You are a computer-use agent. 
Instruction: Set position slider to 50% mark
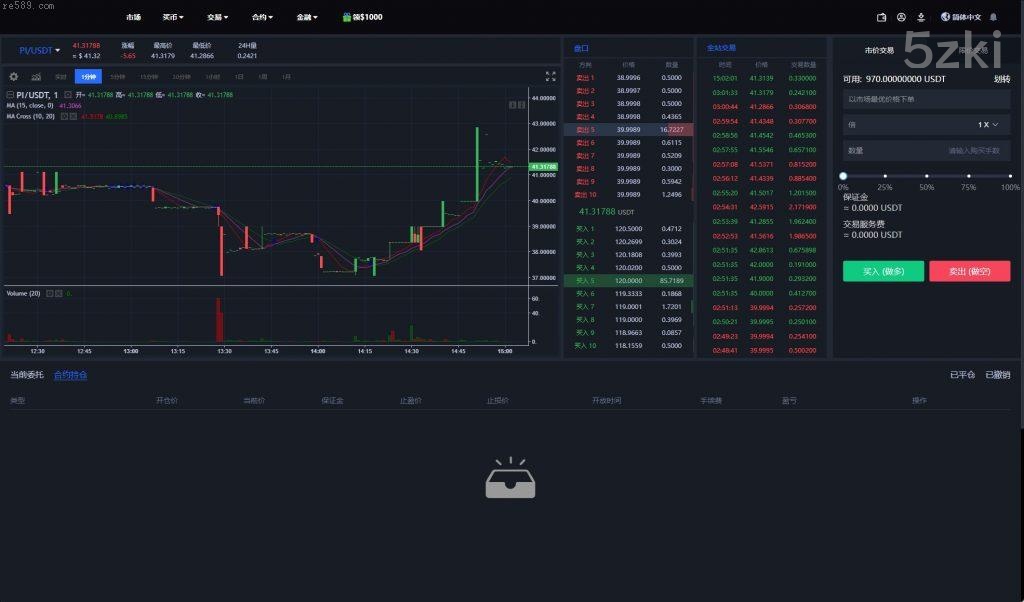tap(927, 176)
